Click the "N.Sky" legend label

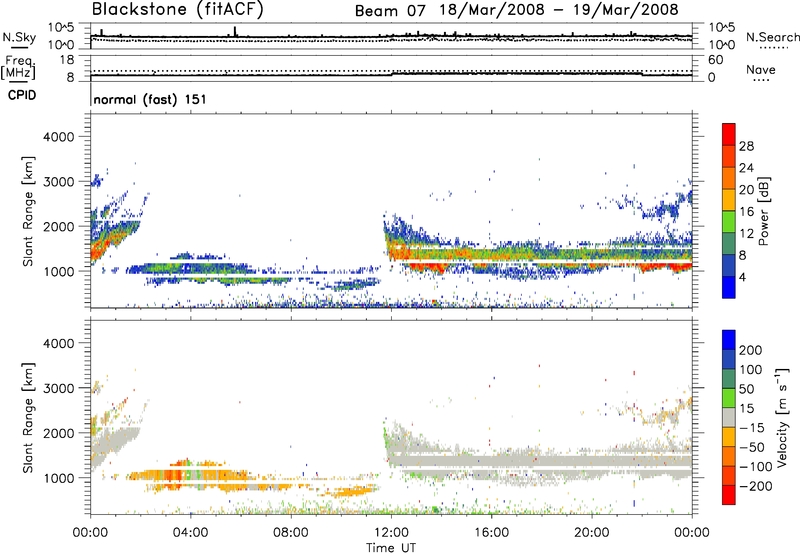[19, 37]
